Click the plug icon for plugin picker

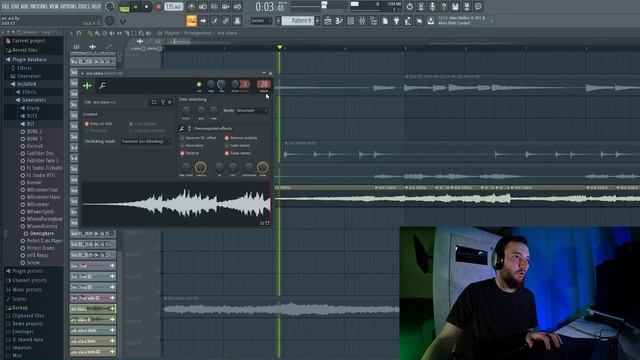pyautogui.click(x=396, y=21)
